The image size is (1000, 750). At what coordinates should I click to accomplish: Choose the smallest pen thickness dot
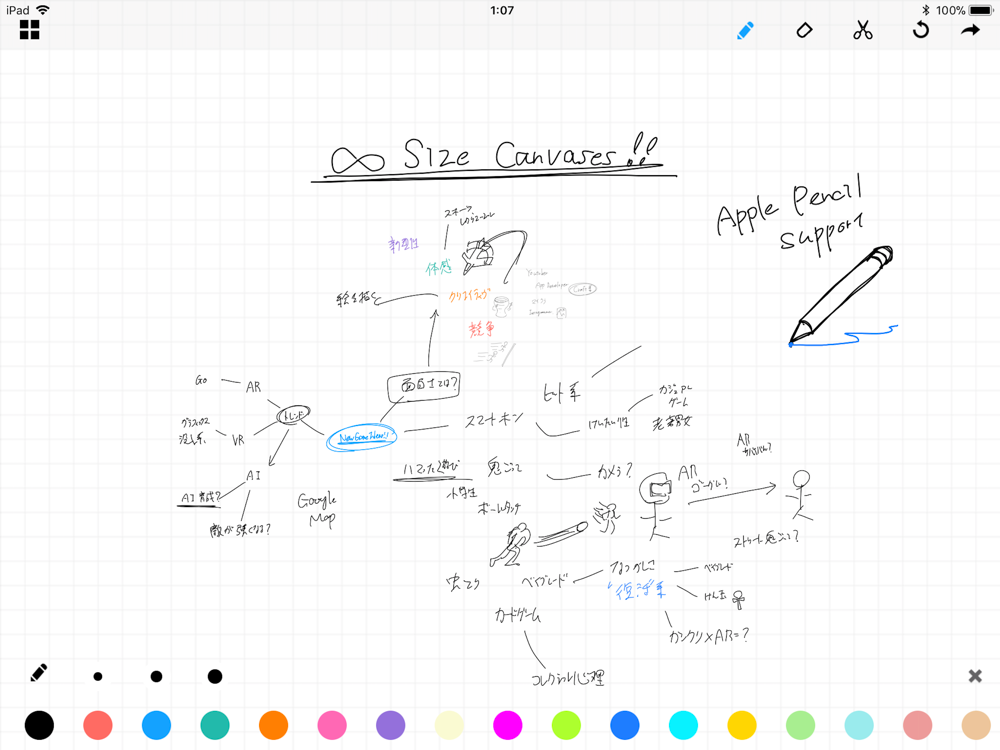(98, 677)
